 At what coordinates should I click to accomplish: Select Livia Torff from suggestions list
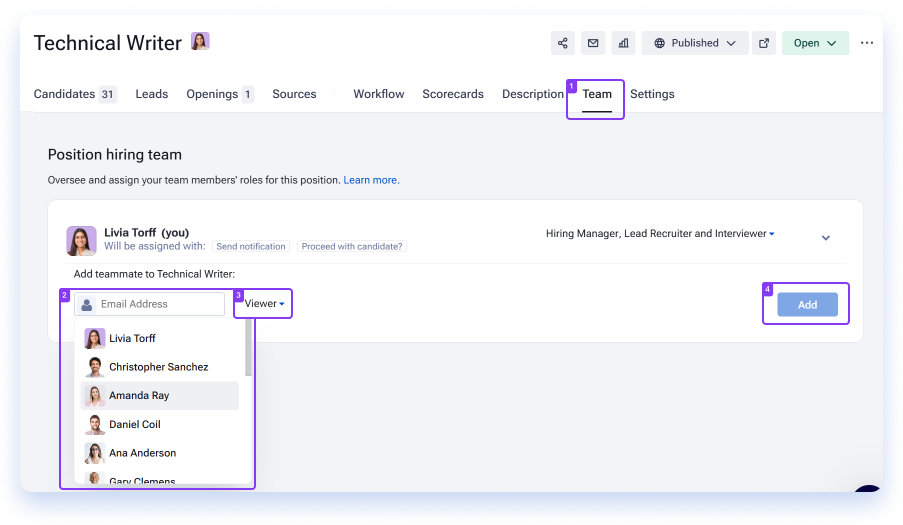point(160,338)
